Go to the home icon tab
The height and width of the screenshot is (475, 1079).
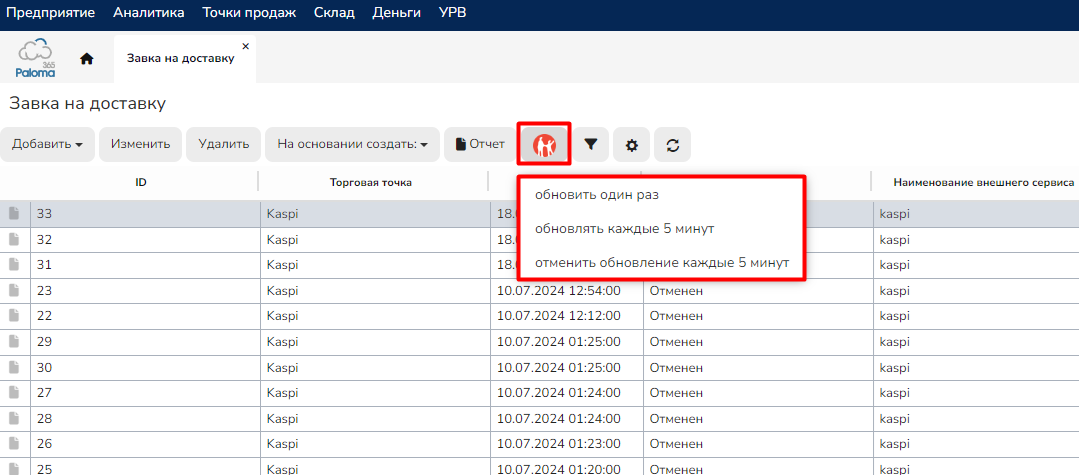[x=87, y=58]
